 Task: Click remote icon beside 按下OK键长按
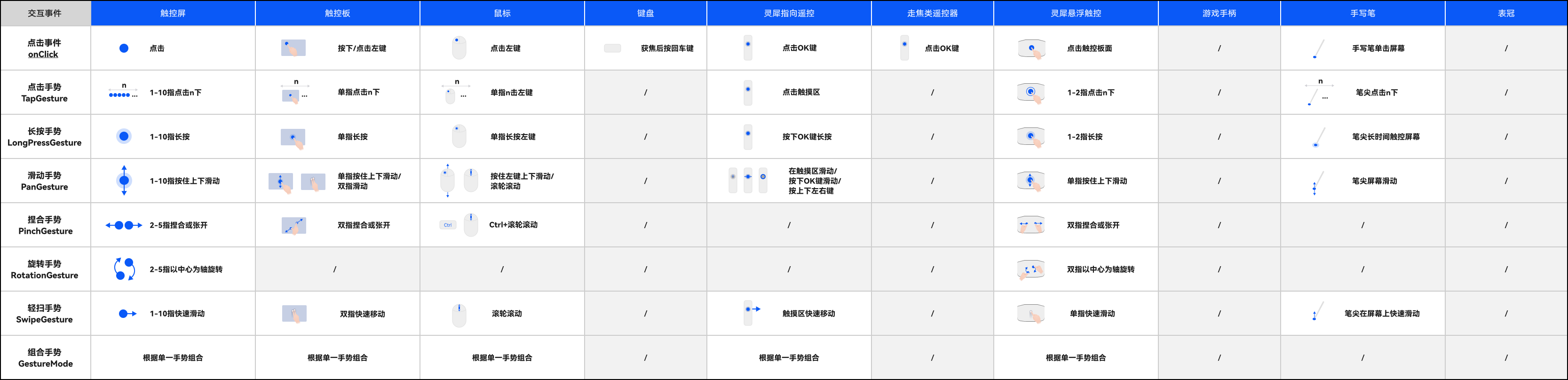tap(748, 136)
